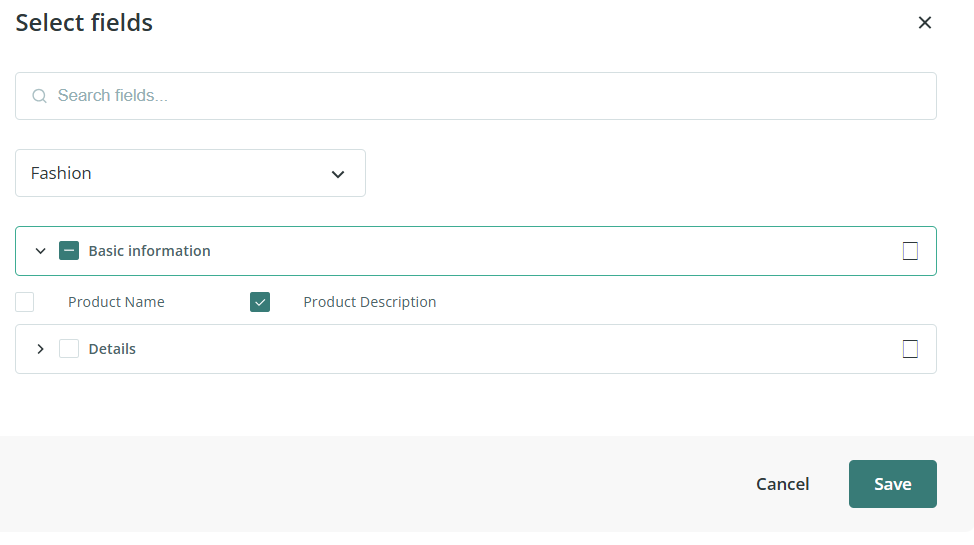The width and height of the screenshot is (974, 545).
Task: Click the Basic information section title
Action: pyautogui.click(x=149, y=251)
